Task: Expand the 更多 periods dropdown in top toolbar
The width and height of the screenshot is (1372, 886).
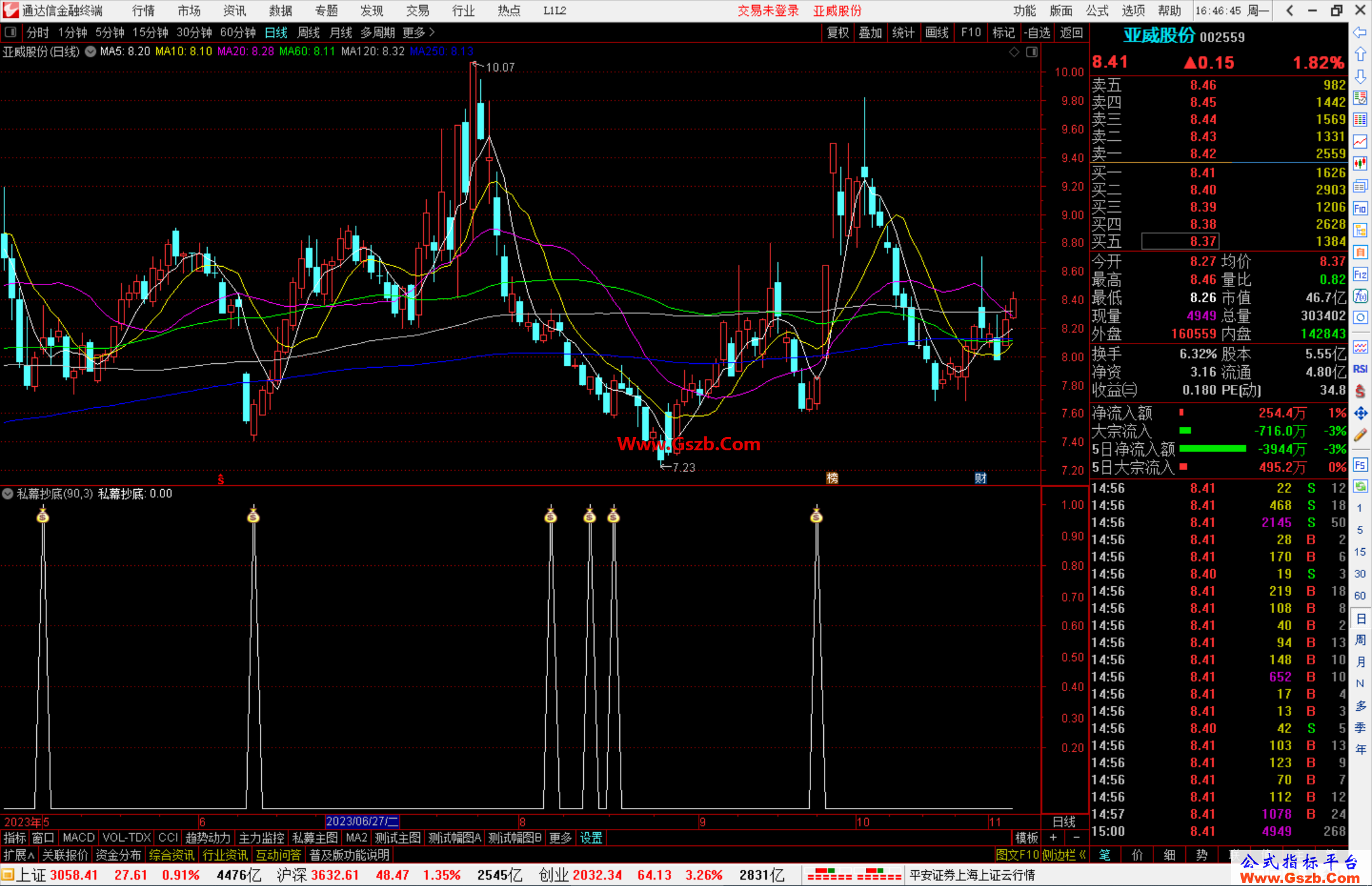Action: tap(418, 32)
